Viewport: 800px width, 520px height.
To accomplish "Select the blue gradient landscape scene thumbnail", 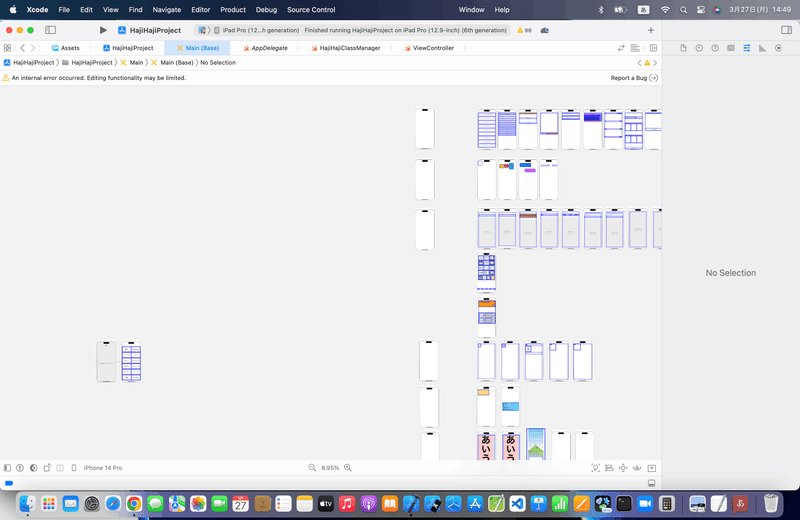I will coord(536,444).
